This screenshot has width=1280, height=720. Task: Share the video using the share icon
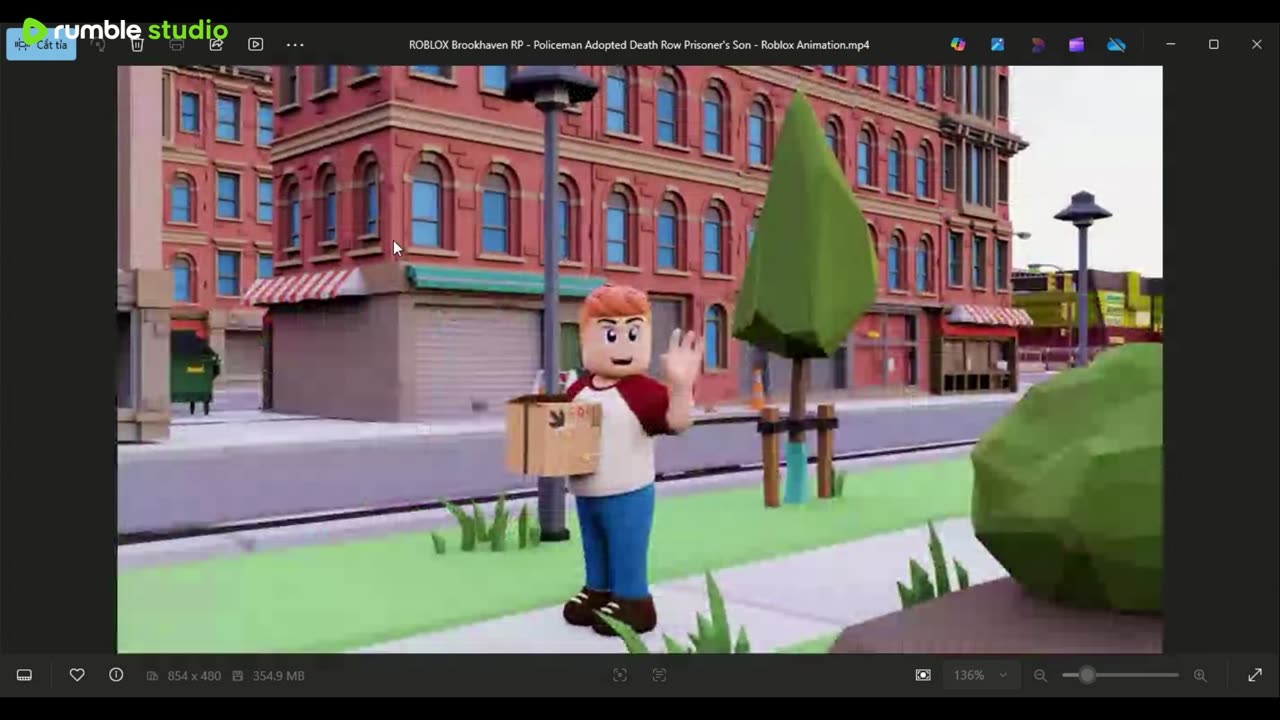tap(216, 45)
